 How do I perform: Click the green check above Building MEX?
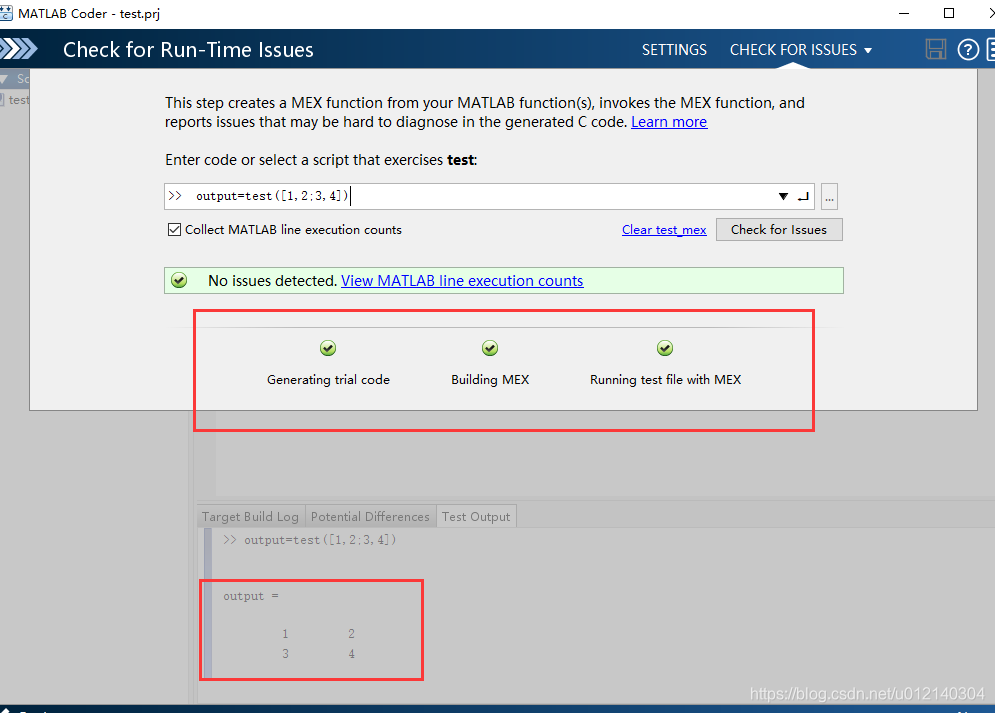pyautogui.click(x=490, y=348)
